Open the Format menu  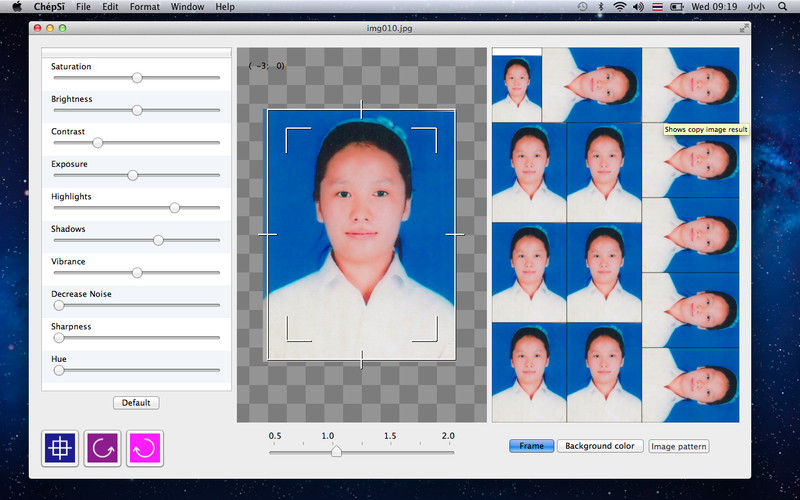(144, 7)
